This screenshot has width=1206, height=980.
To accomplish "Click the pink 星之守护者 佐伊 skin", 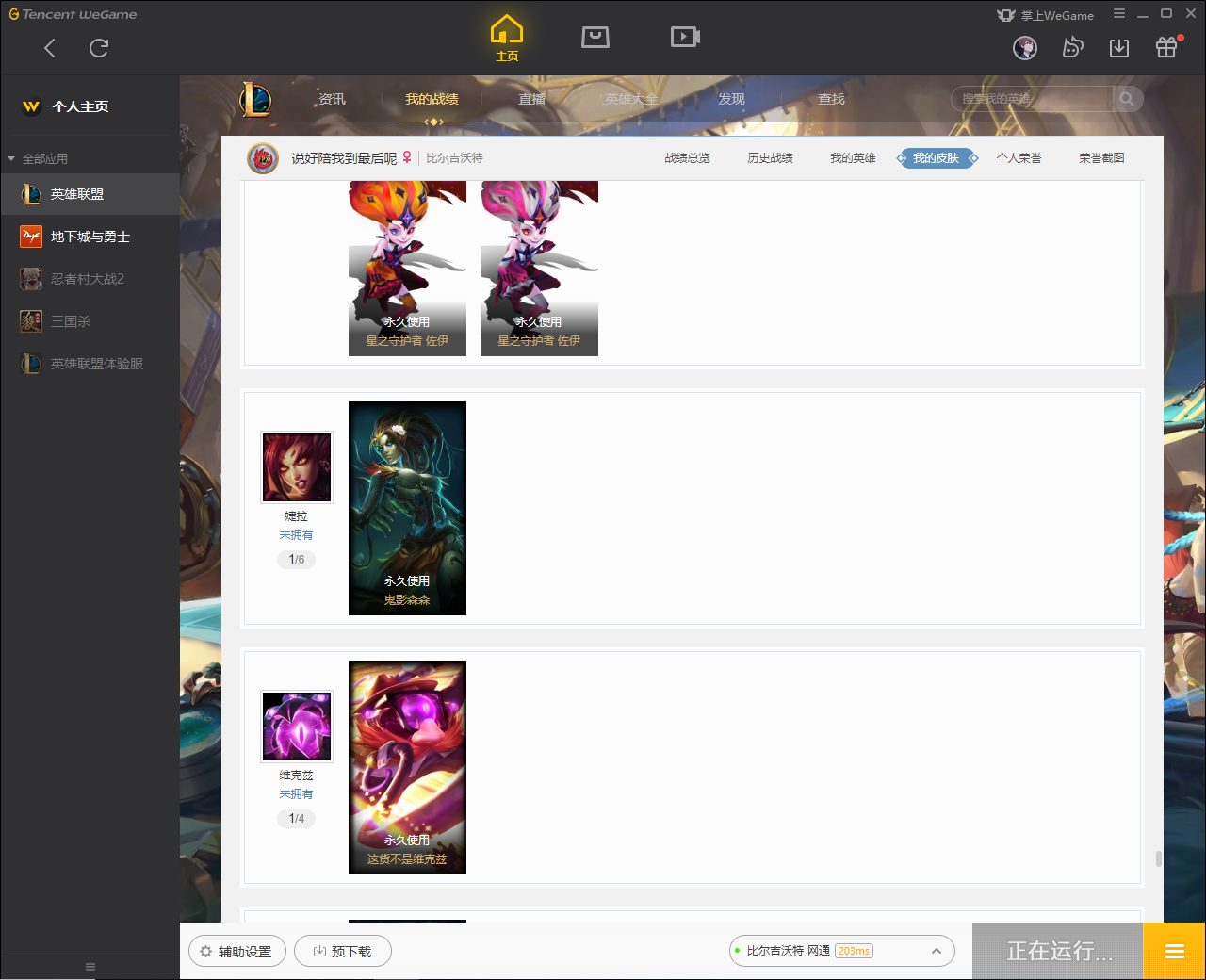I will click(539, 269).
